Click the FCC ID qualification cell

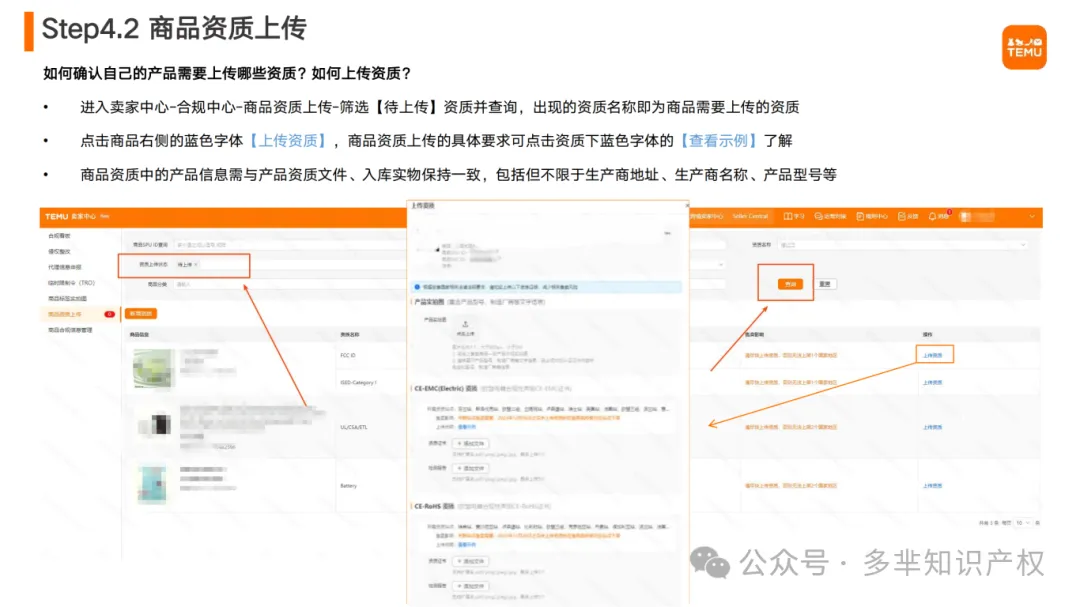[x=348, y=356]
